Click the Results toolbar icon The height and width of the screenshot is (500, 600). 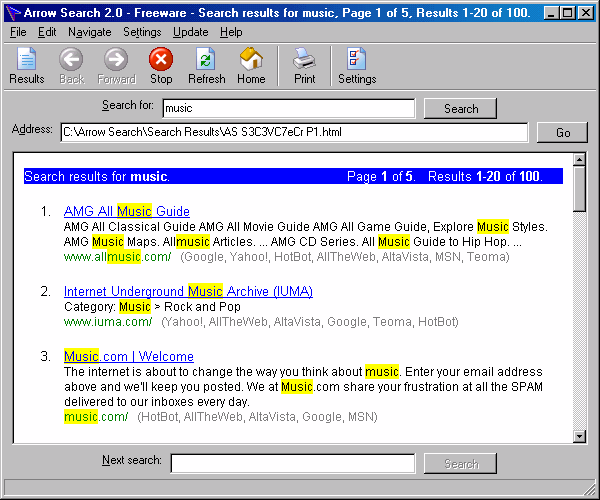27,59
